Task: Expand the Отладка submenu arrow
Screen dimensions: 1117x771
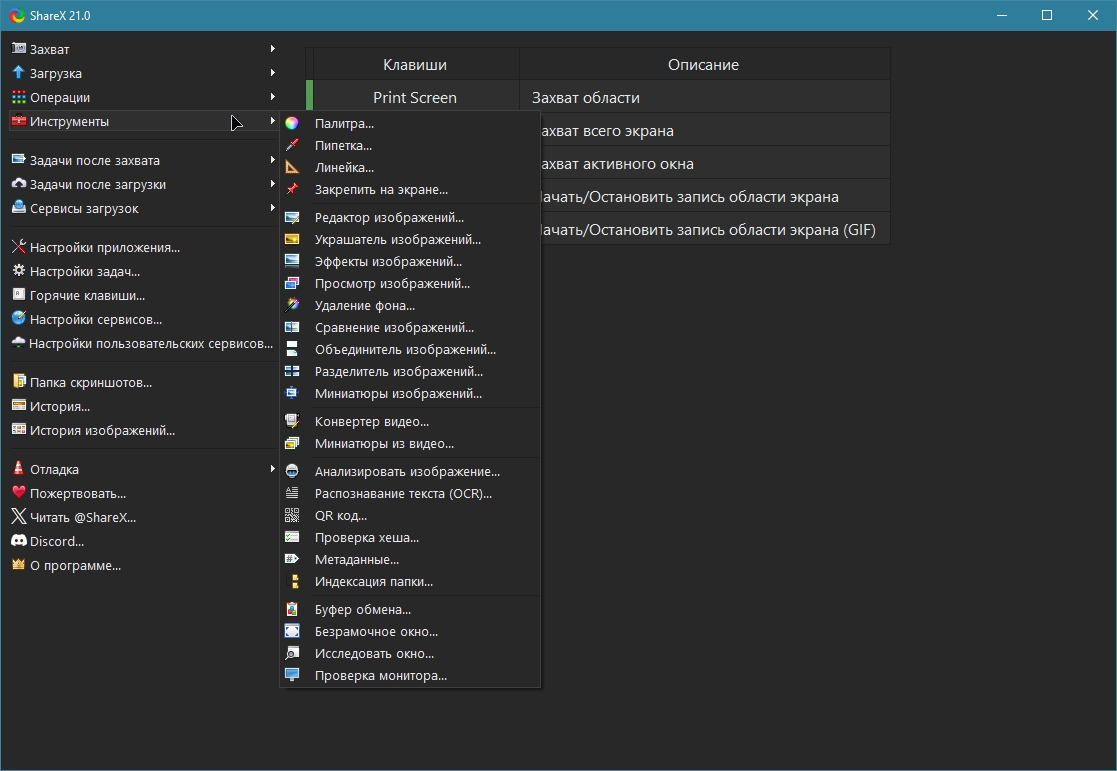Action: [x=273, y=469]
